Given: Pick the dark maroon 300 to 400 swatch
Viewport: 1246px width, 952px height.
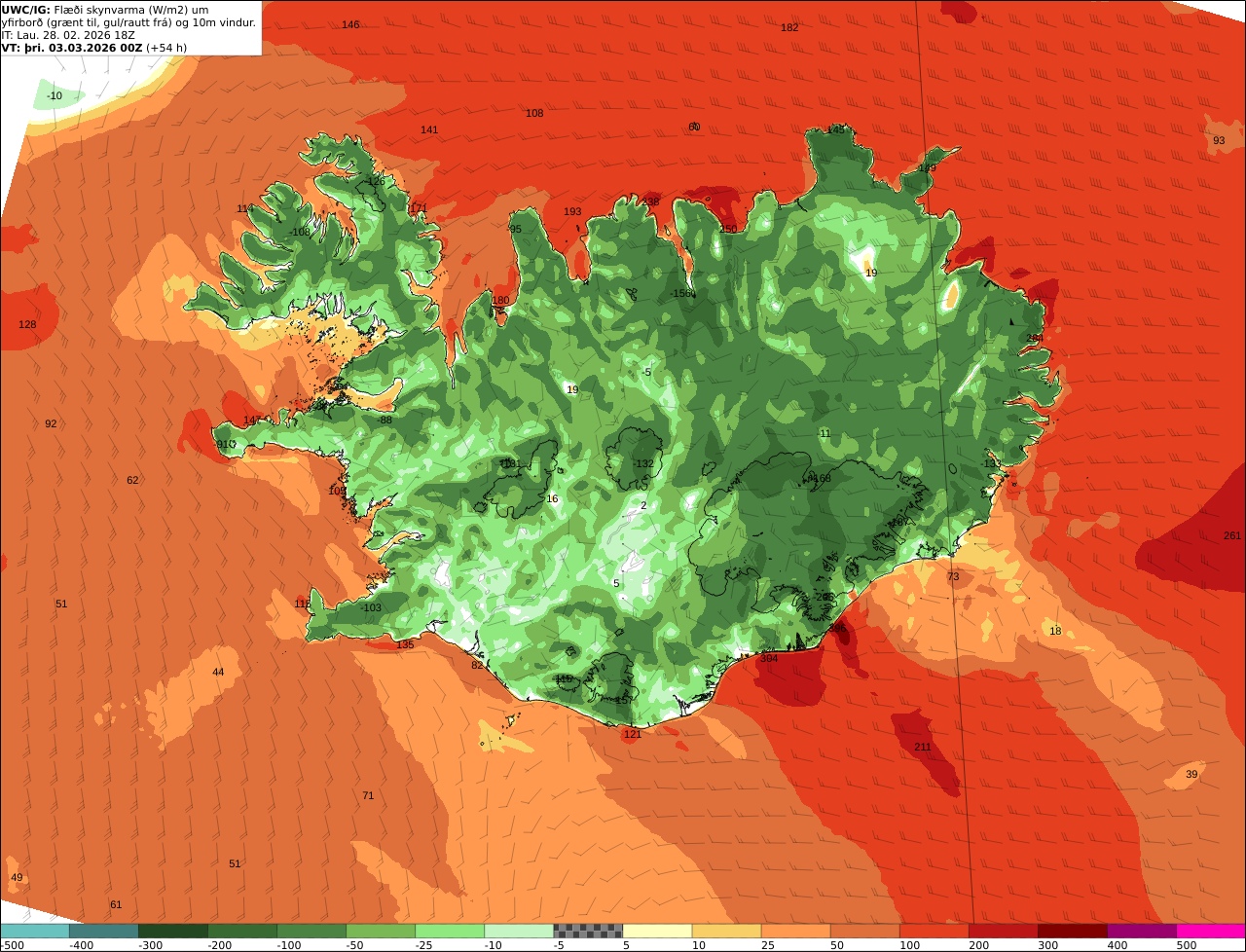Looking at the screenshot, I should click(x=1072, y=931).
